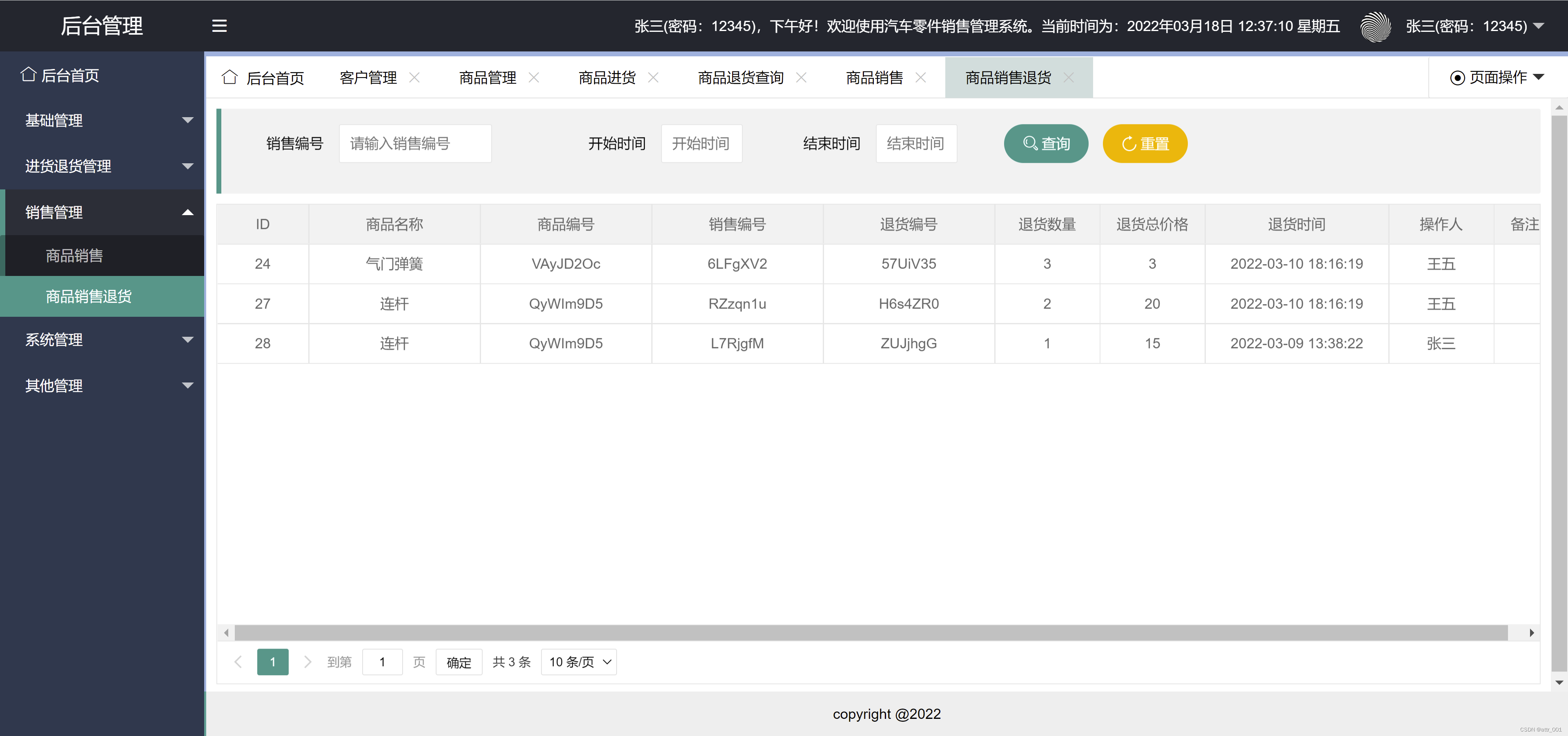Close the 商品退货查询 tab
Screen dimensions: 1568x736
[802, 77]
